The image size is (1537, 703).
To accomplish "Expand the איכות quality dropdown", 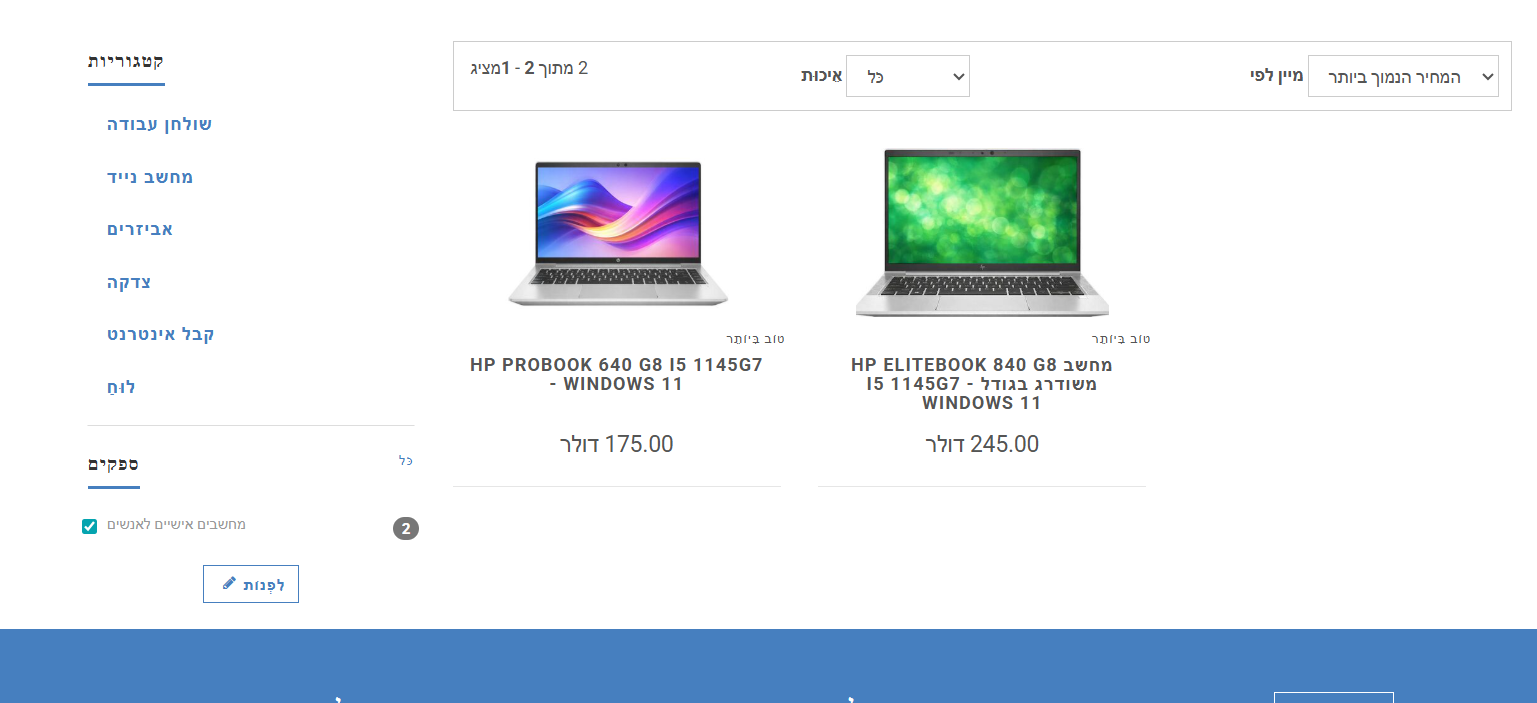I will (x=908, y=76).
